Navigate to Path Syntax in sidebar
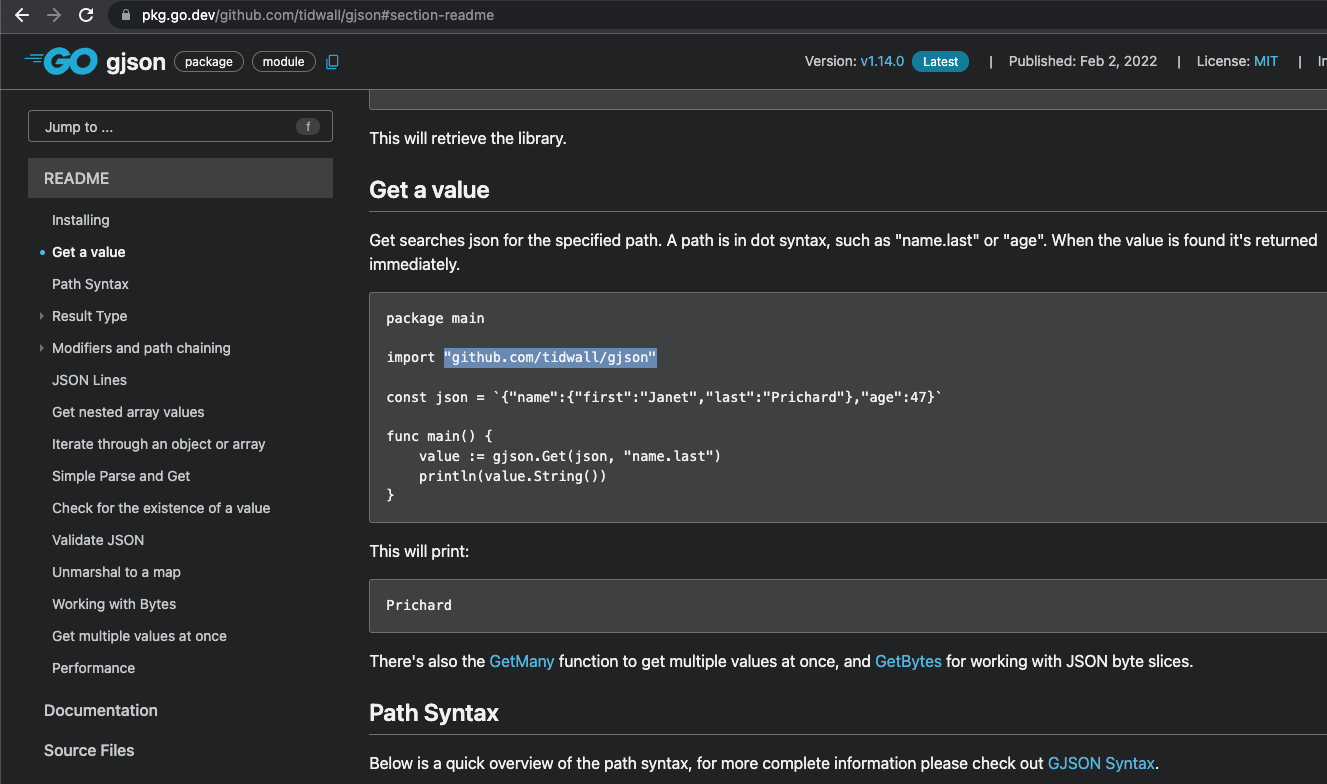 pyautogui.click(x=90, y=284)
